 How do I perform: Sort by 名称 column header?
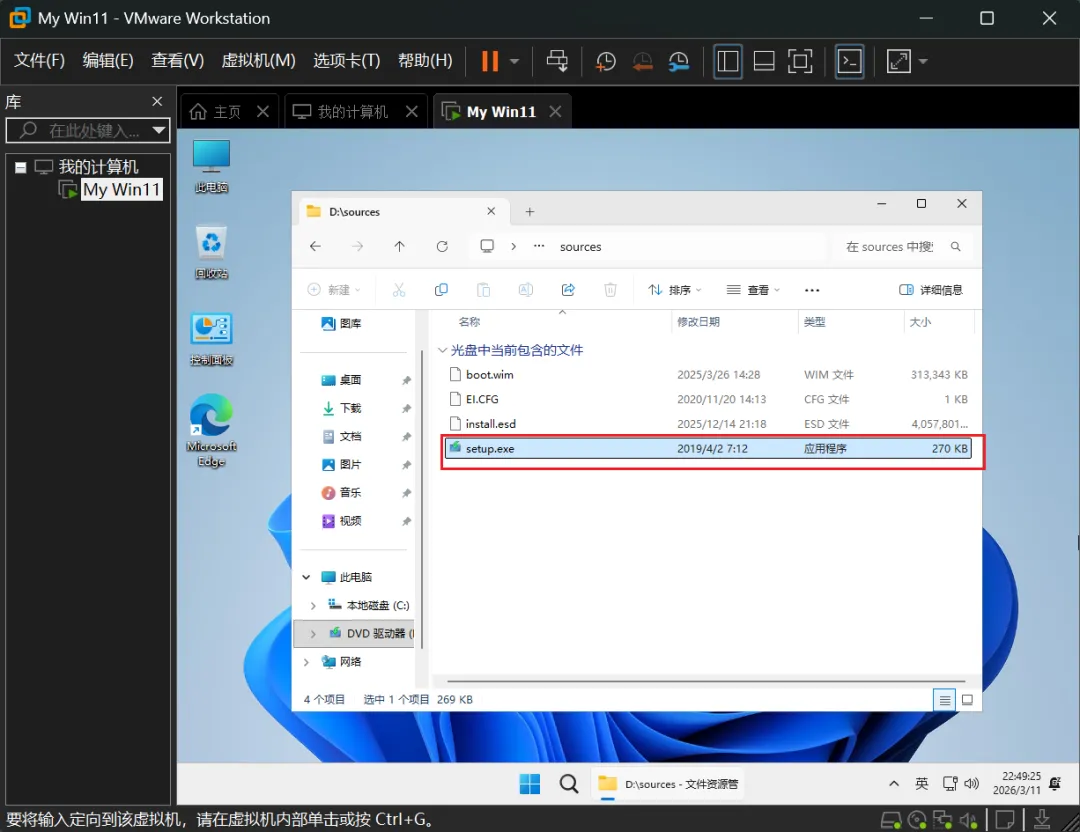click(x=470, y=322)
